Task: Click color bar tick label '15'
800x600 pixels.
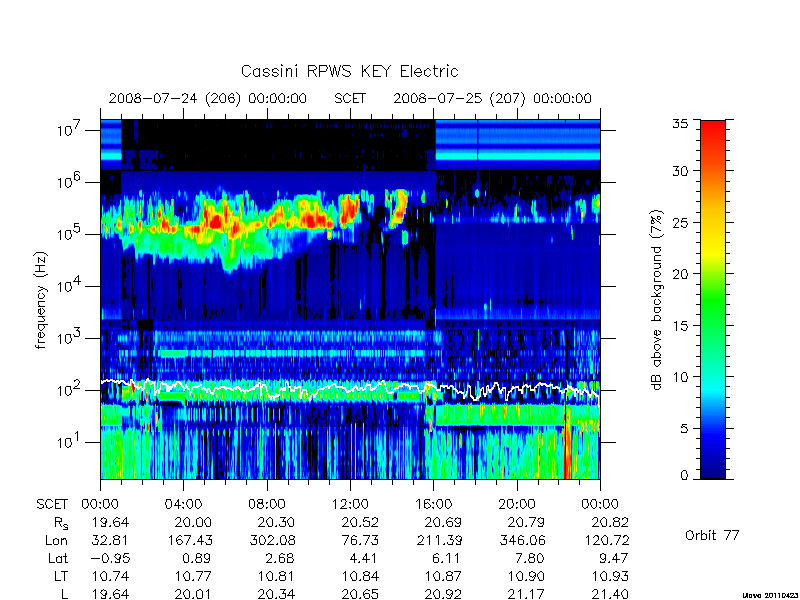Action: point(680,326)
